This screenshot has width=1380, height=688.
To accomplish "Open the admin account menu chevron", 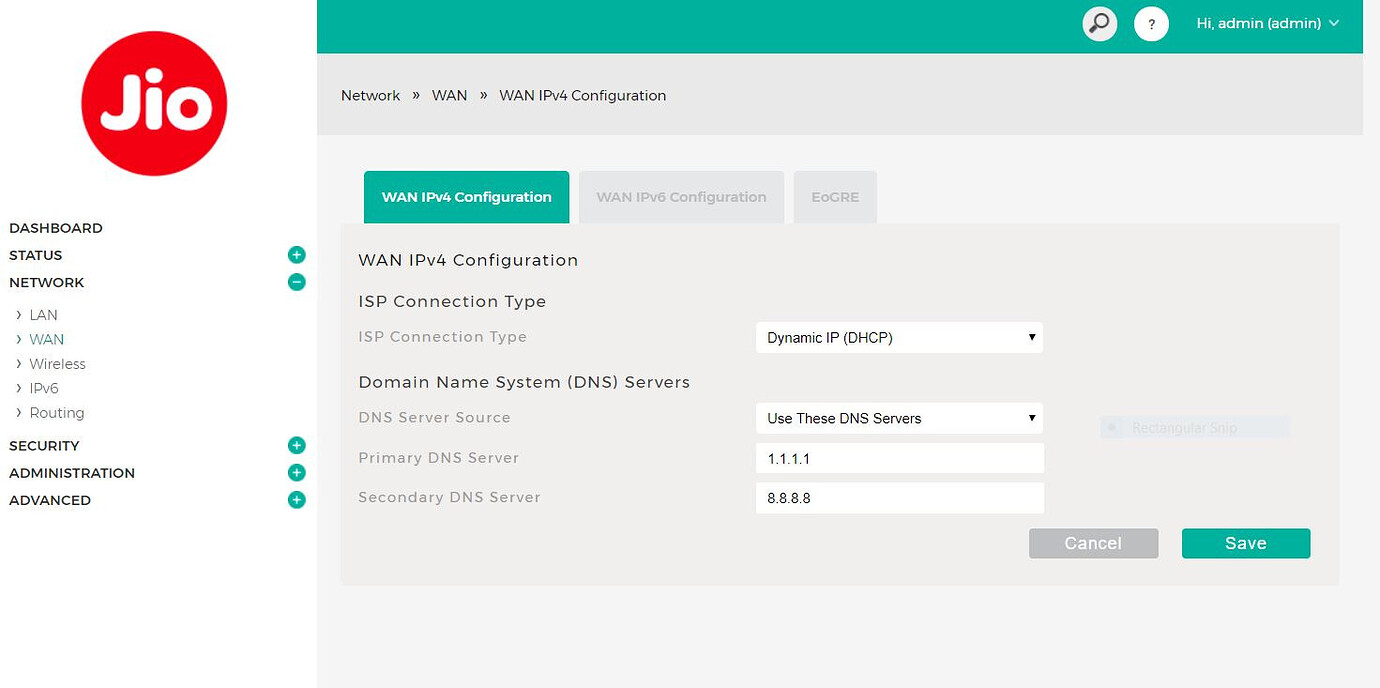I will coord(1334,23).
